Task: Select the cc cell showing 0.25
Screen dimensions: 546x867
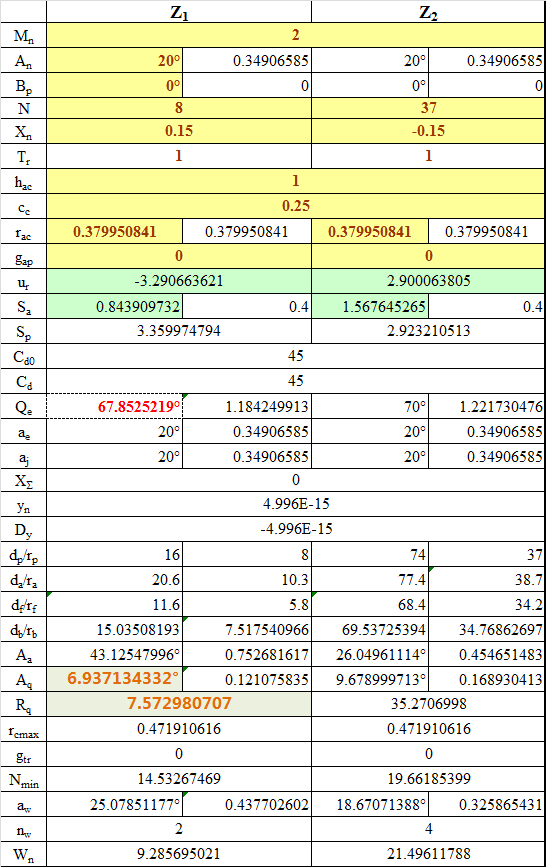Action: (295, 206)
